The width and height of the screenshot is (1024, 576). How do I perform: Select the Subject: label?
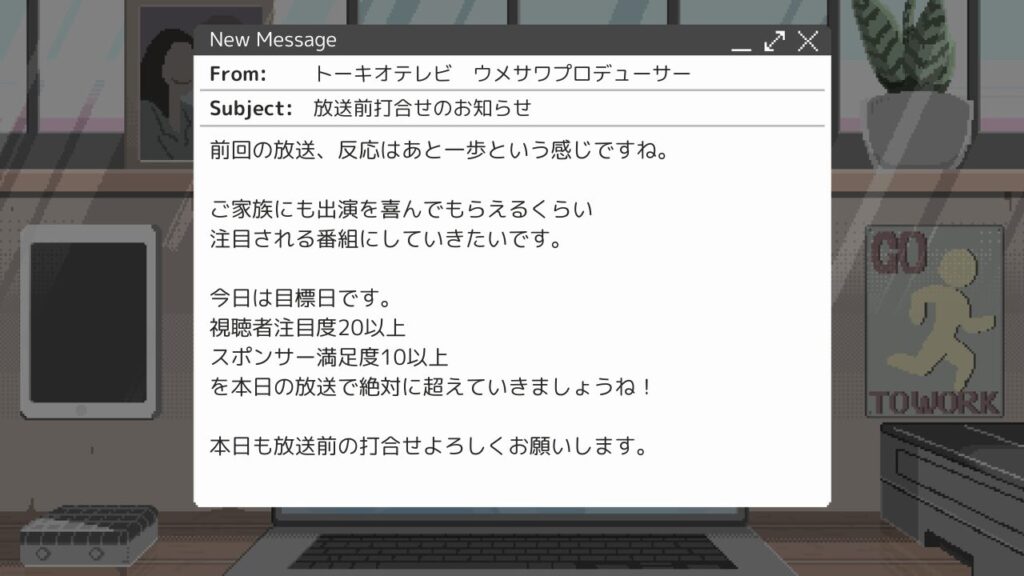tap(251, 108)
